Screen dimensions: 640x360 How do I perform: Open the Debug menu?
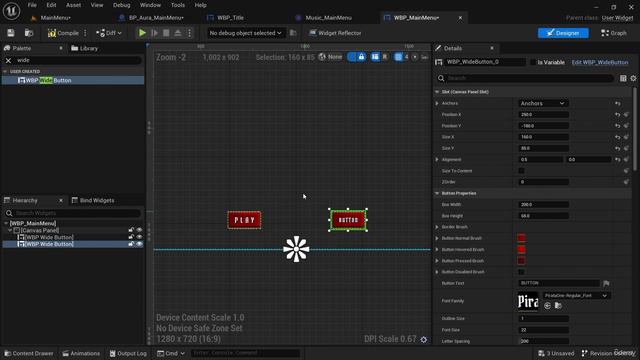[121, 5]
